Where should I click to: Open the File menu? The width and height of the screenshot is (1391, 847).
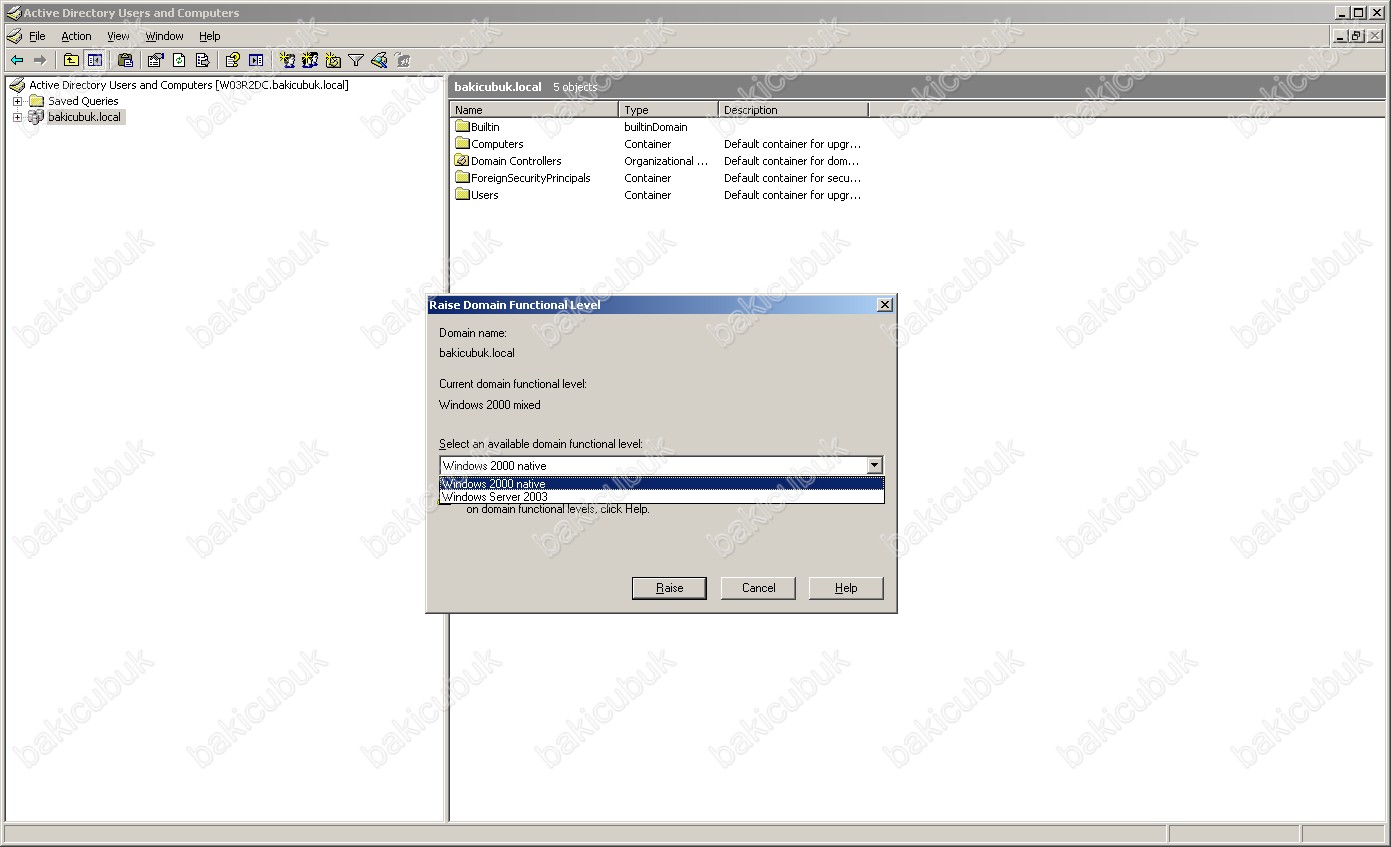pos(37,36)
